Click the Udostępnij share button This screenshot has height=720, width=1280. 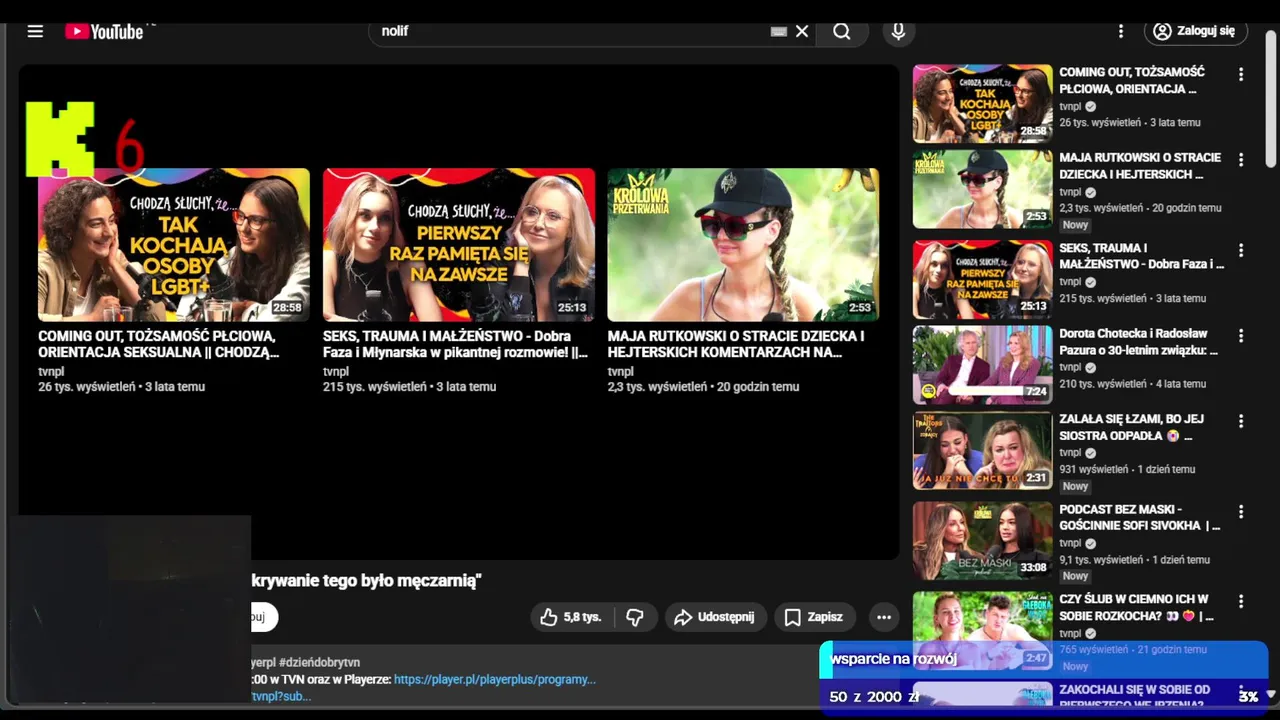[715, 617]
